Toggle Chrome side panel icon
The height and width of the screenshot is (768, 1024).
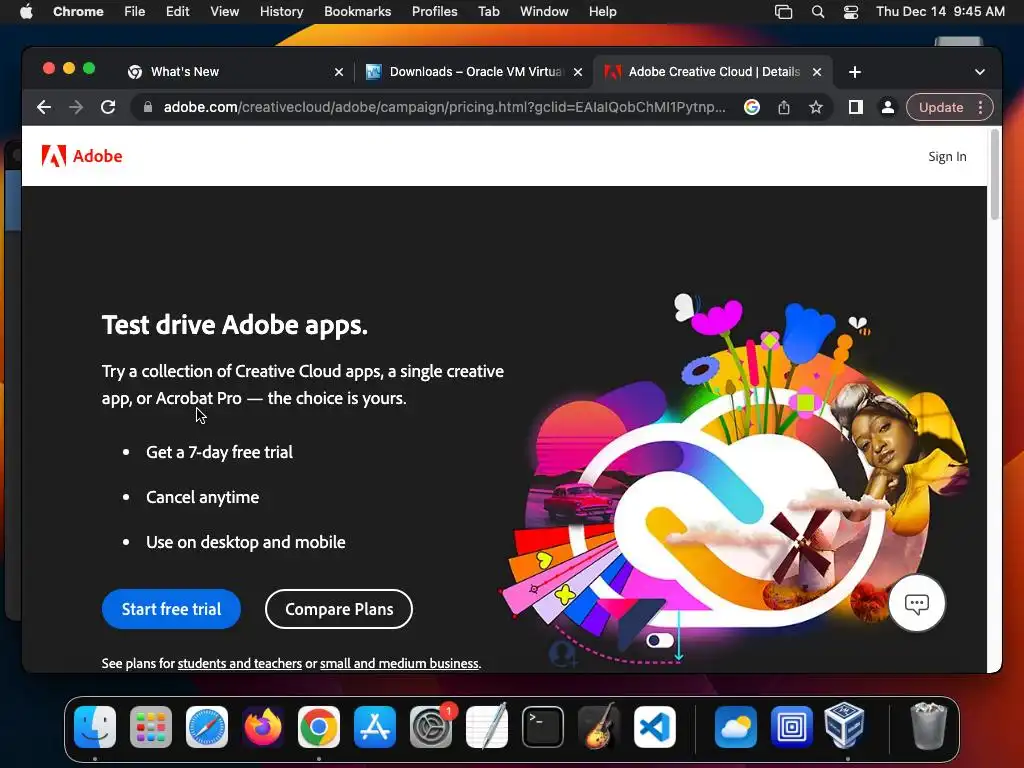coord(856,107)
